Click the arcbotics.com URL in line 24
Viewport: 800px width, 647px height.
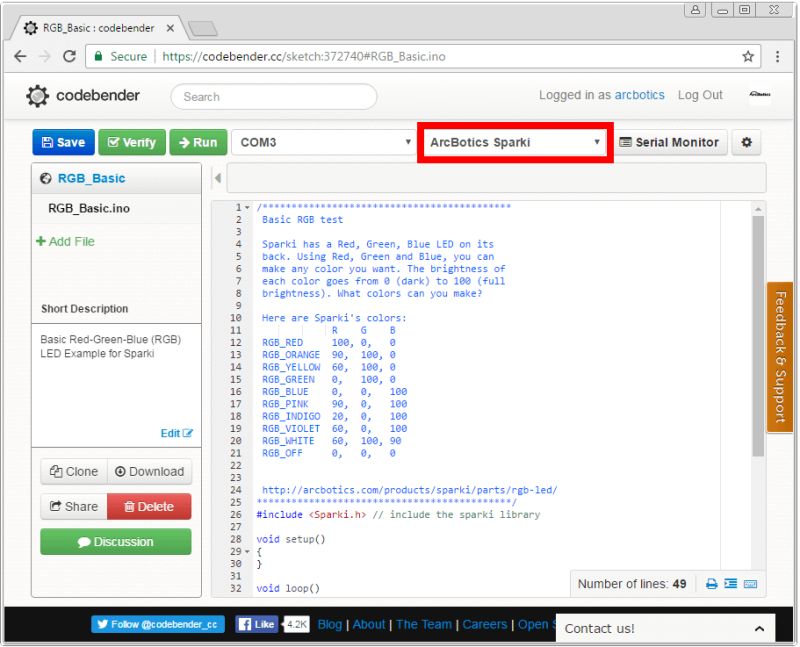[x=409, y=490]
